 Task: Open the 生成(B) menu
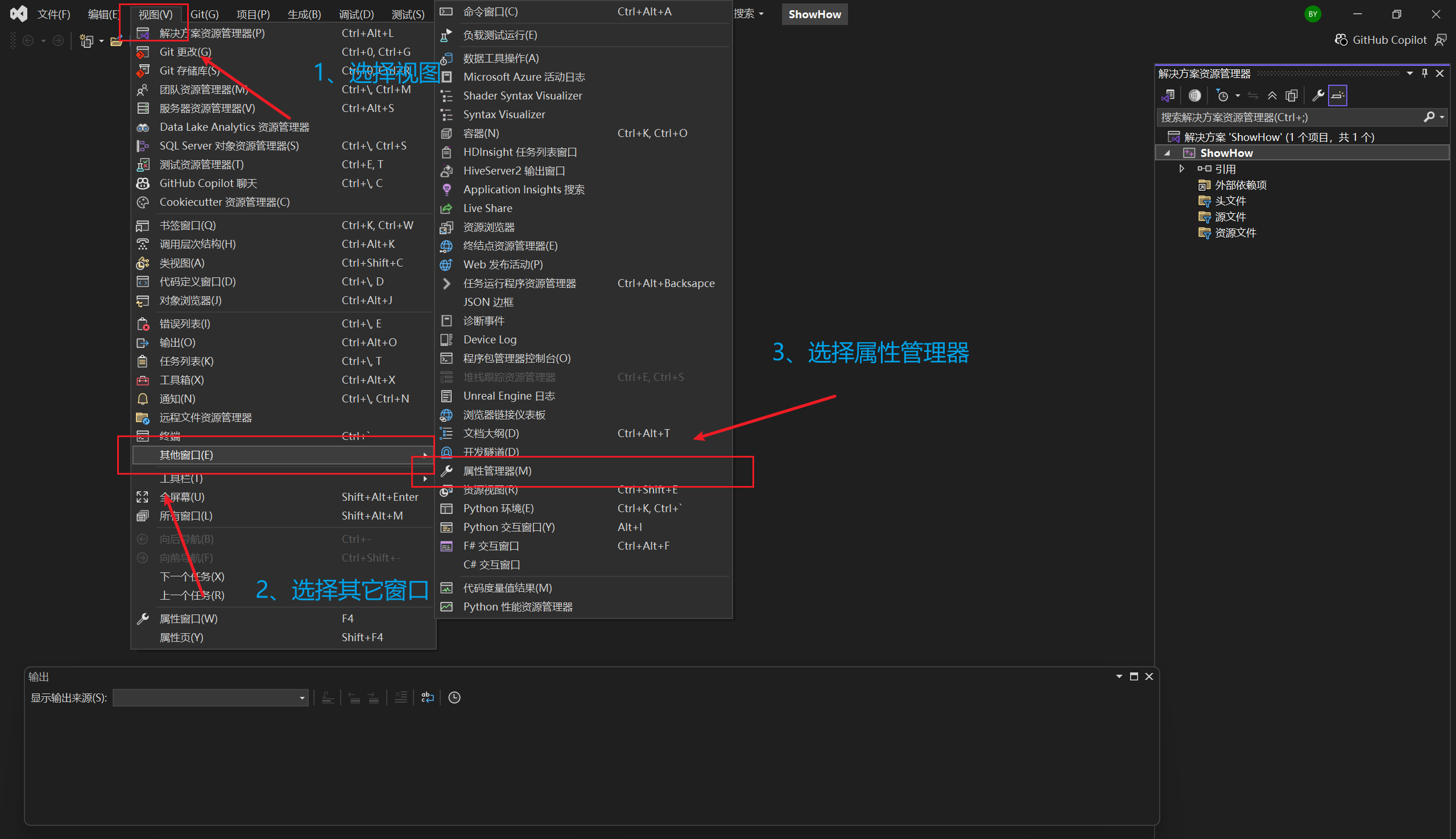coord(304,14)
